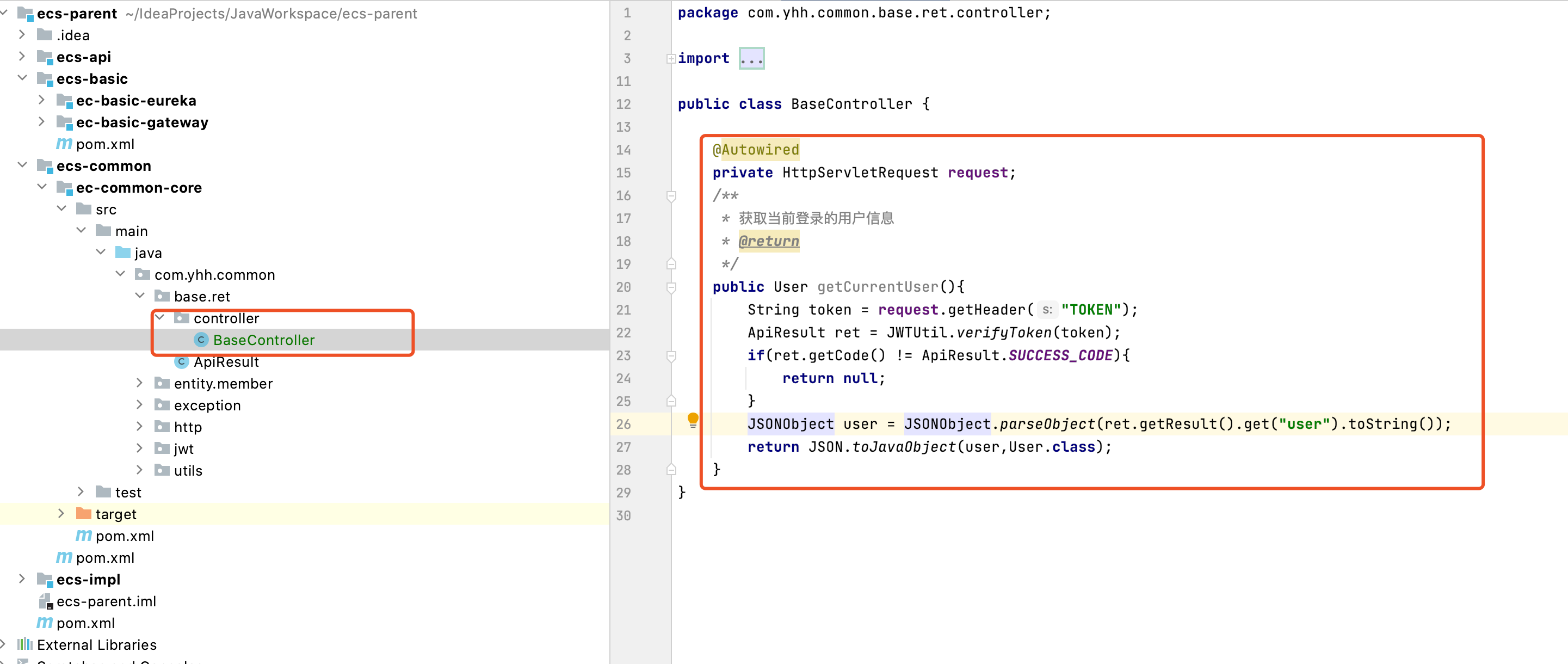
Task: Expand the ecs-api module
Action: pos(22,57)
